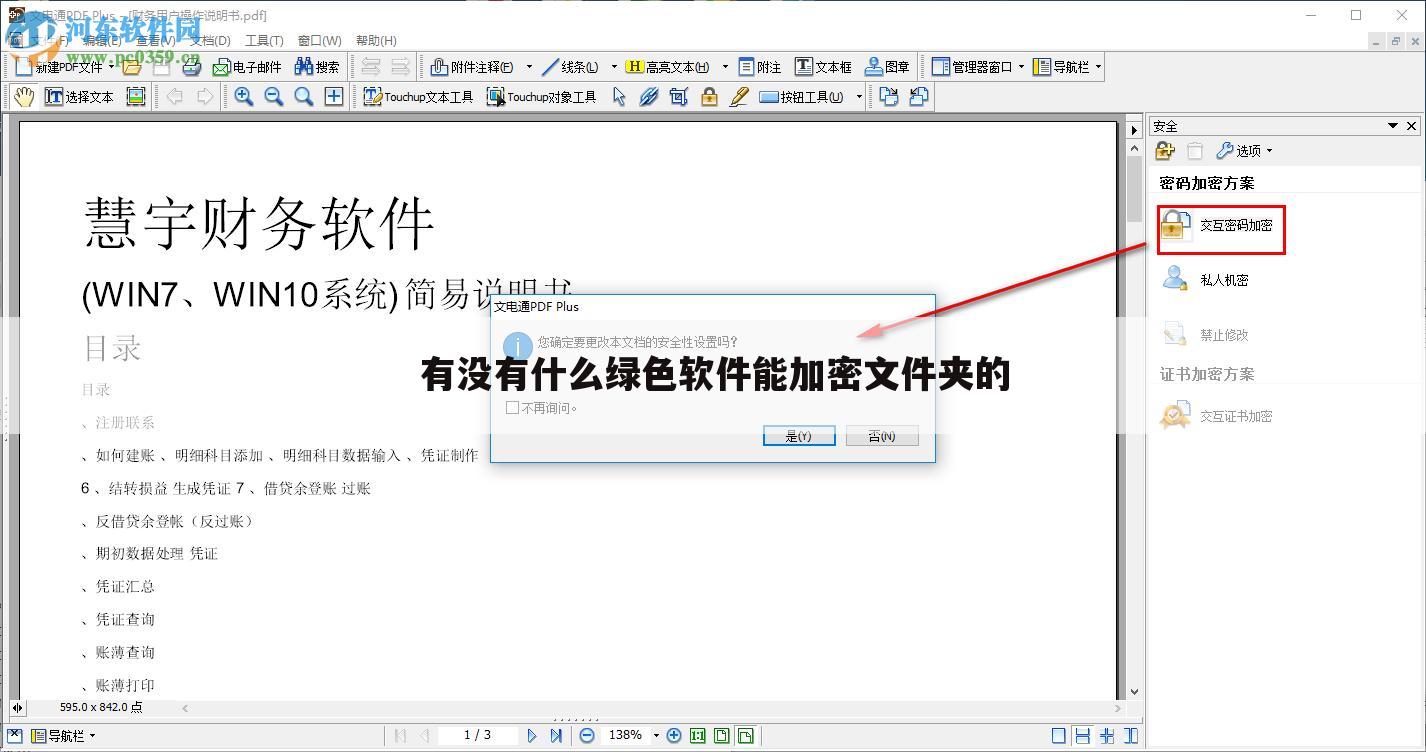Select the attachment comment (附件注释) tool

[x=472, y=67]
